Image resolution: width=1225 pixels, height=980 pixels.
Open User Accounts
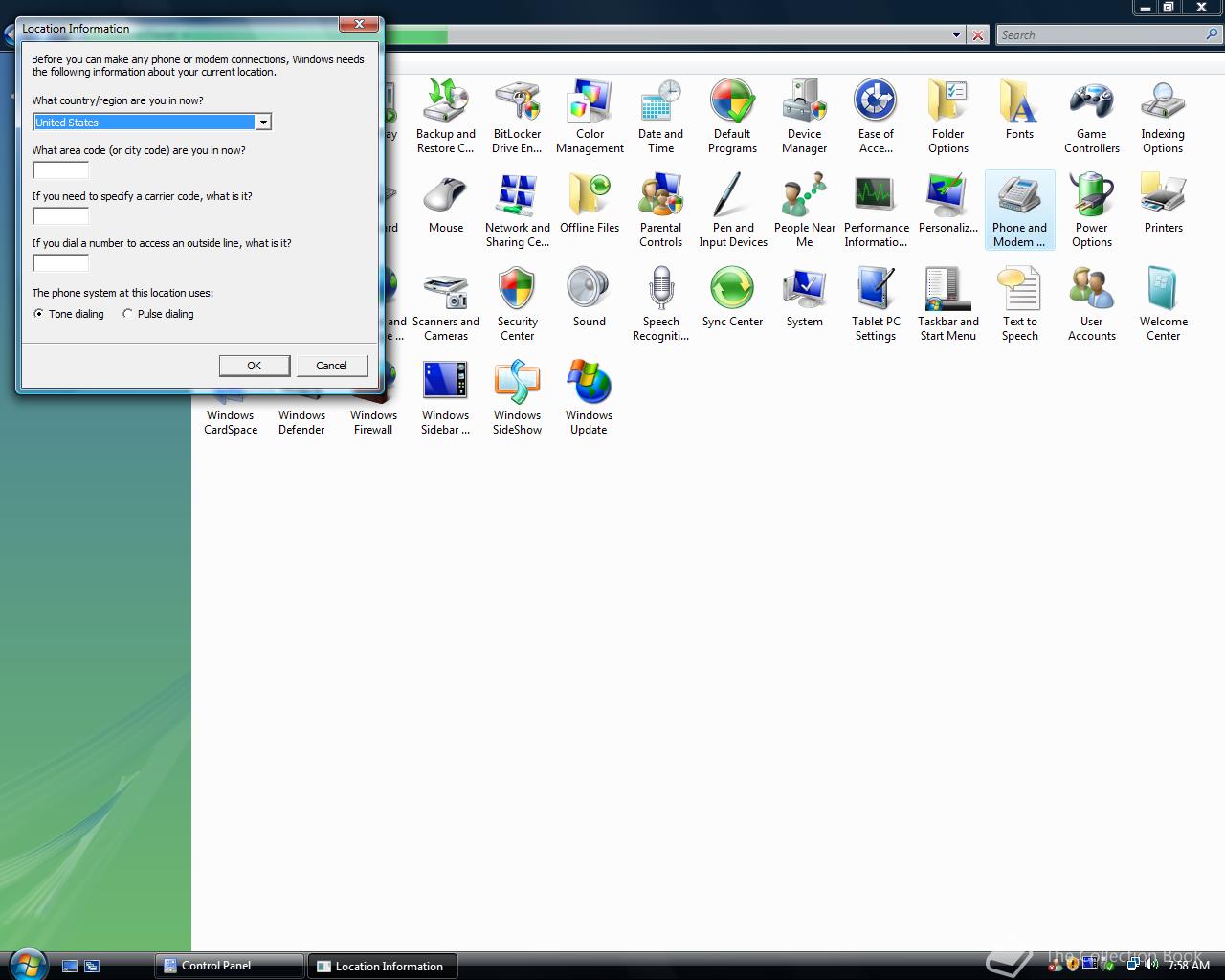[x=1091, y=304]
